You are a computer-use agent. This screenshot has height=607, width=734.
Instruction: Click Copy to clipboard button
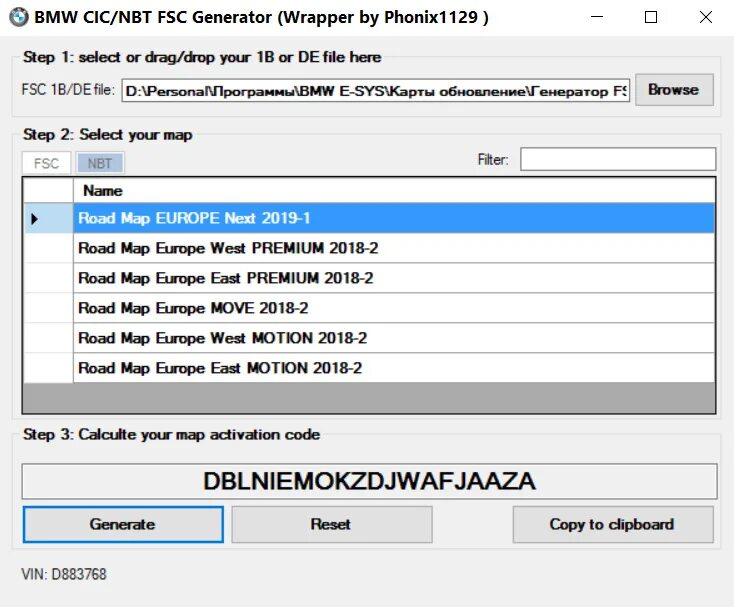coord(613,524)
